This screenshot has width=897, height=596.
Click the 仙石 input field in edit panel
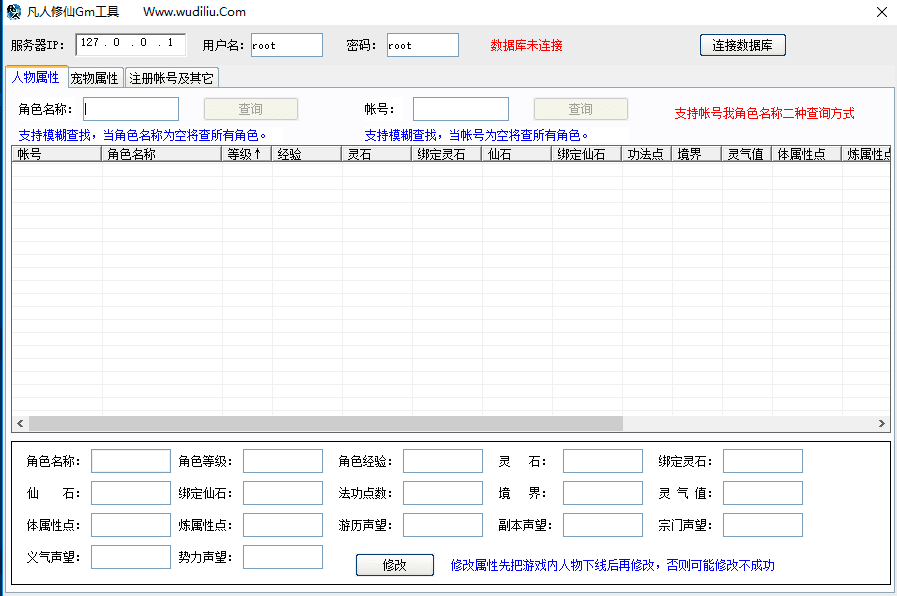tap(131, 493)
